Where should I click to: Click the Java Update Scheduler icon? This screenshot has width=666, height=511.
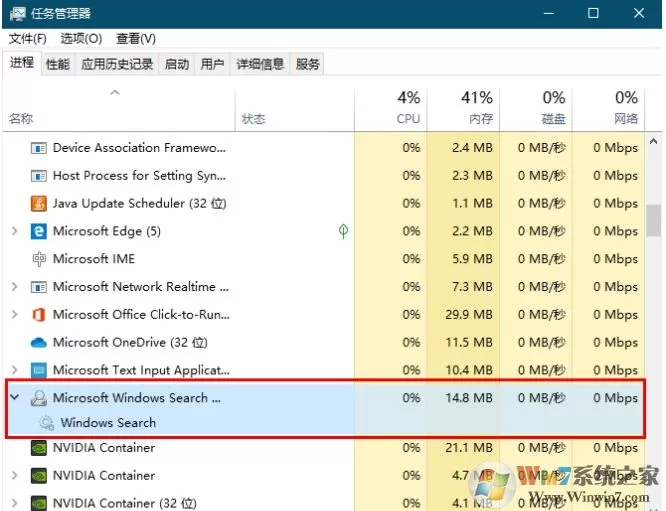(x=39, y=203)
